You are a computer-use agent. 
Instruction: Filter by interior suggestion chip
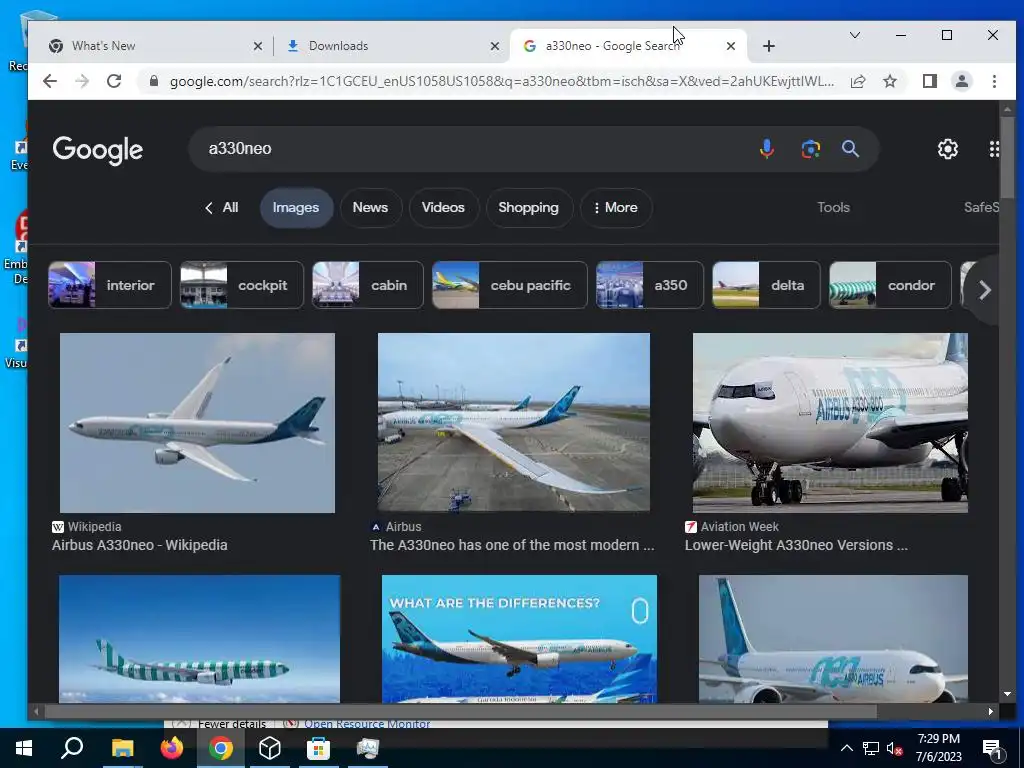click(x=110, y=285)
